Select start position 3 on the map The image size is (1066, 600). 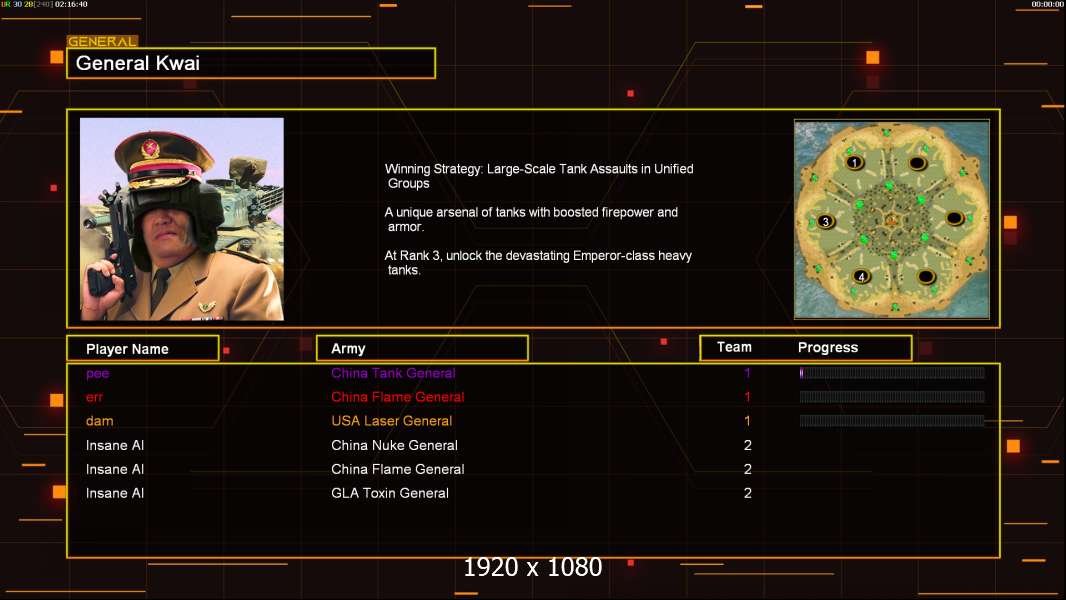tap(825, 222)
